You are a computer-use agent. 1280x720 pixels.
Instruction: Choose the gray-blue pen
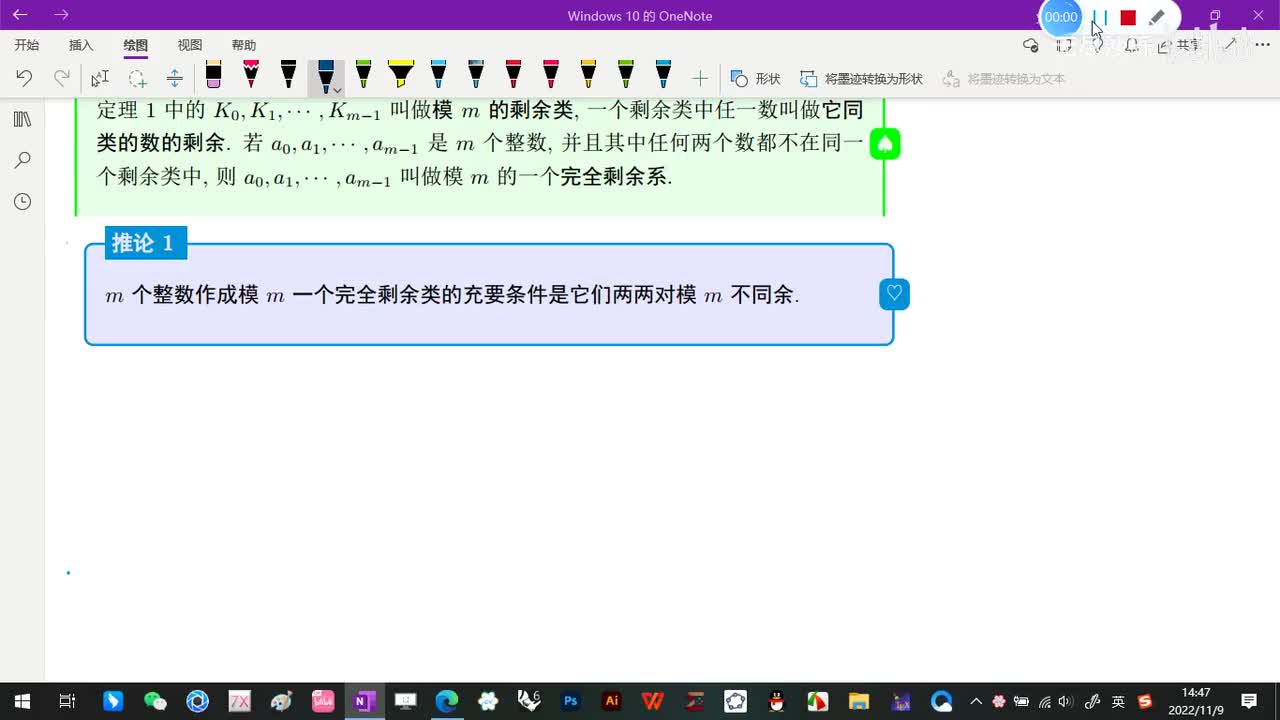click(476, 76)
